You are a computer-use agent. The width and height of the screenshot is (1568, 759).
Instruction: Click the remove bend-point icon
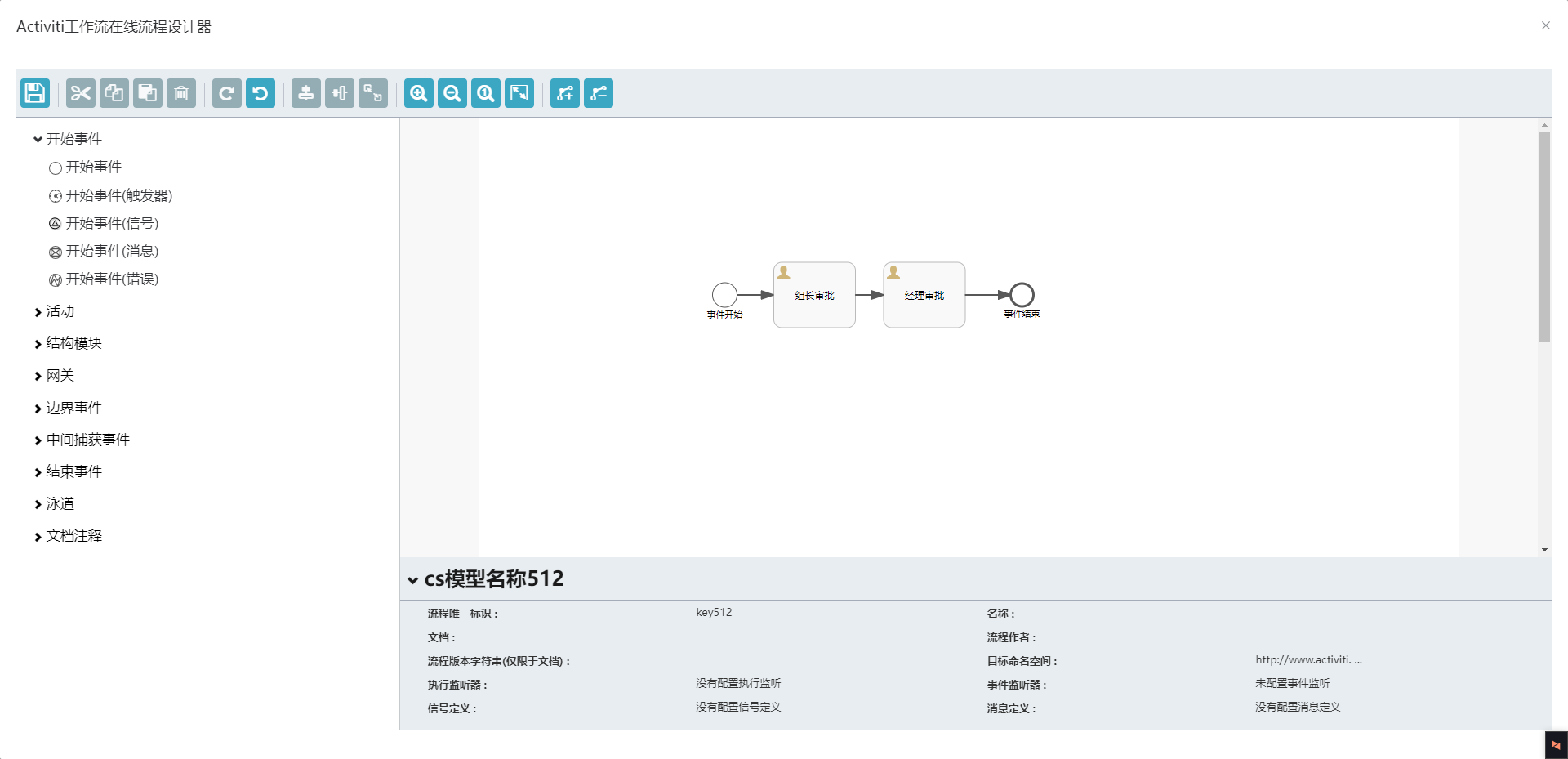tap(599, 93)
